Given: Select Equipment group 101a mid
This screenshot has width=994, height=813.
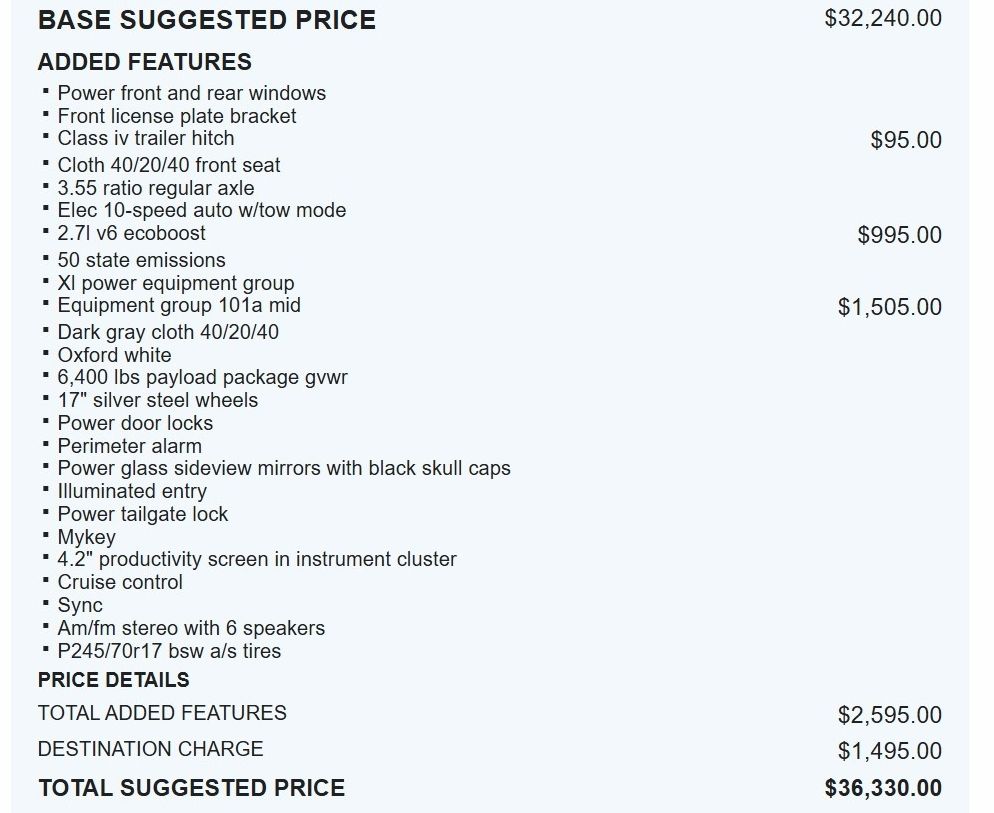Looking at the screenshot, I should (x=179, y=305).
